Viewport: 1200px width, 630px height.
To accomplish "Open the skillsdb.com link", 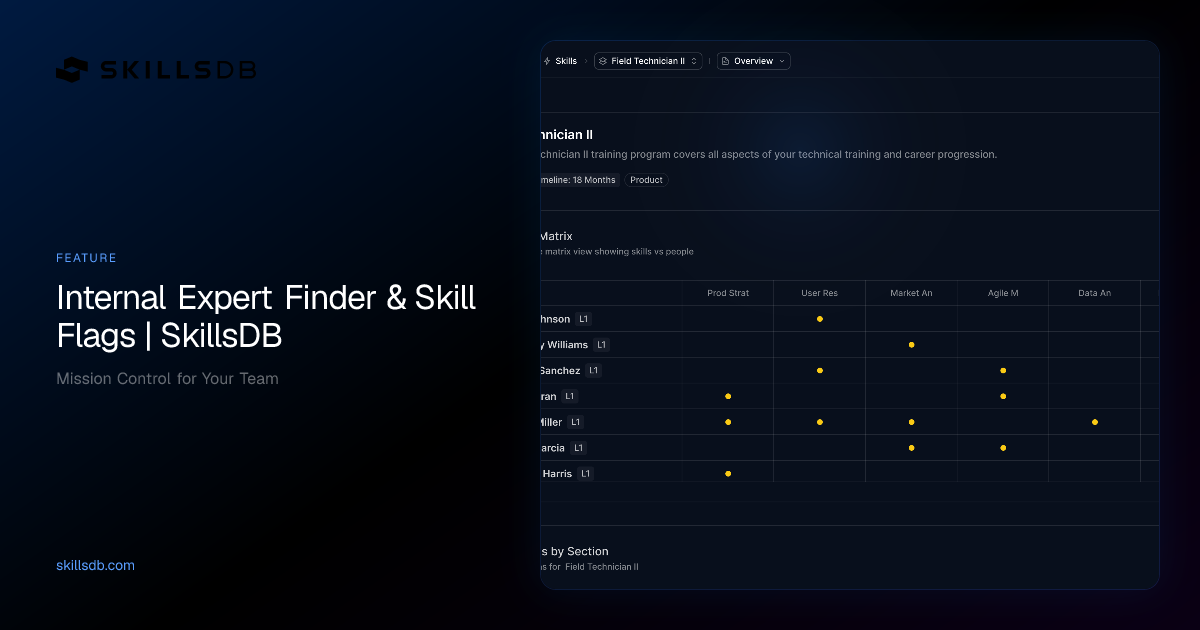I will (x=96, y=565).
